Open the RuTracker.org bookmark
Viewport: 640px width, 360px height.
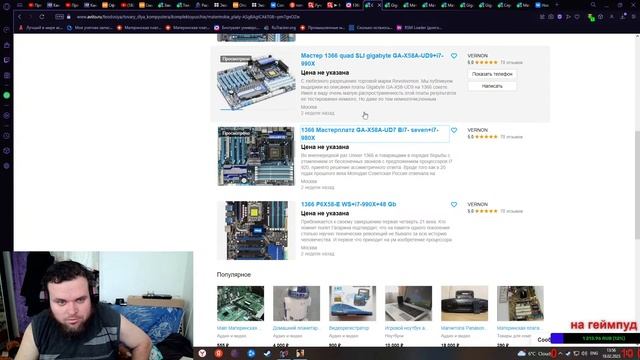pos(280,28)
